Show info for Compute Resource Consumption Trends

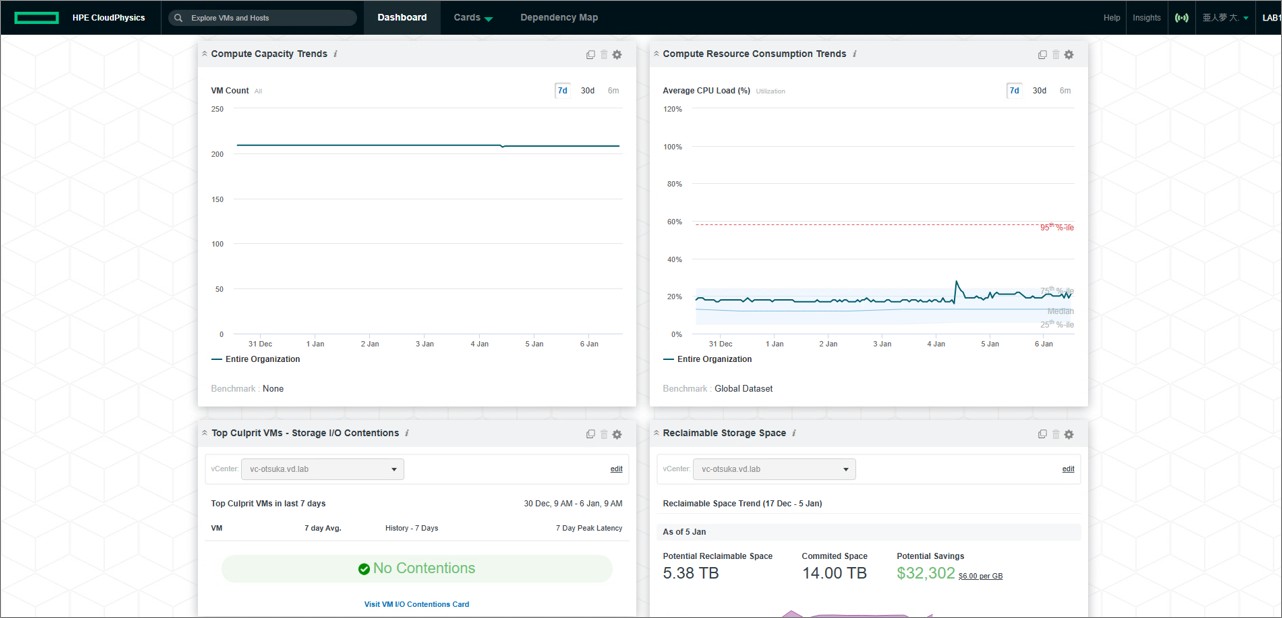point(854,54)
